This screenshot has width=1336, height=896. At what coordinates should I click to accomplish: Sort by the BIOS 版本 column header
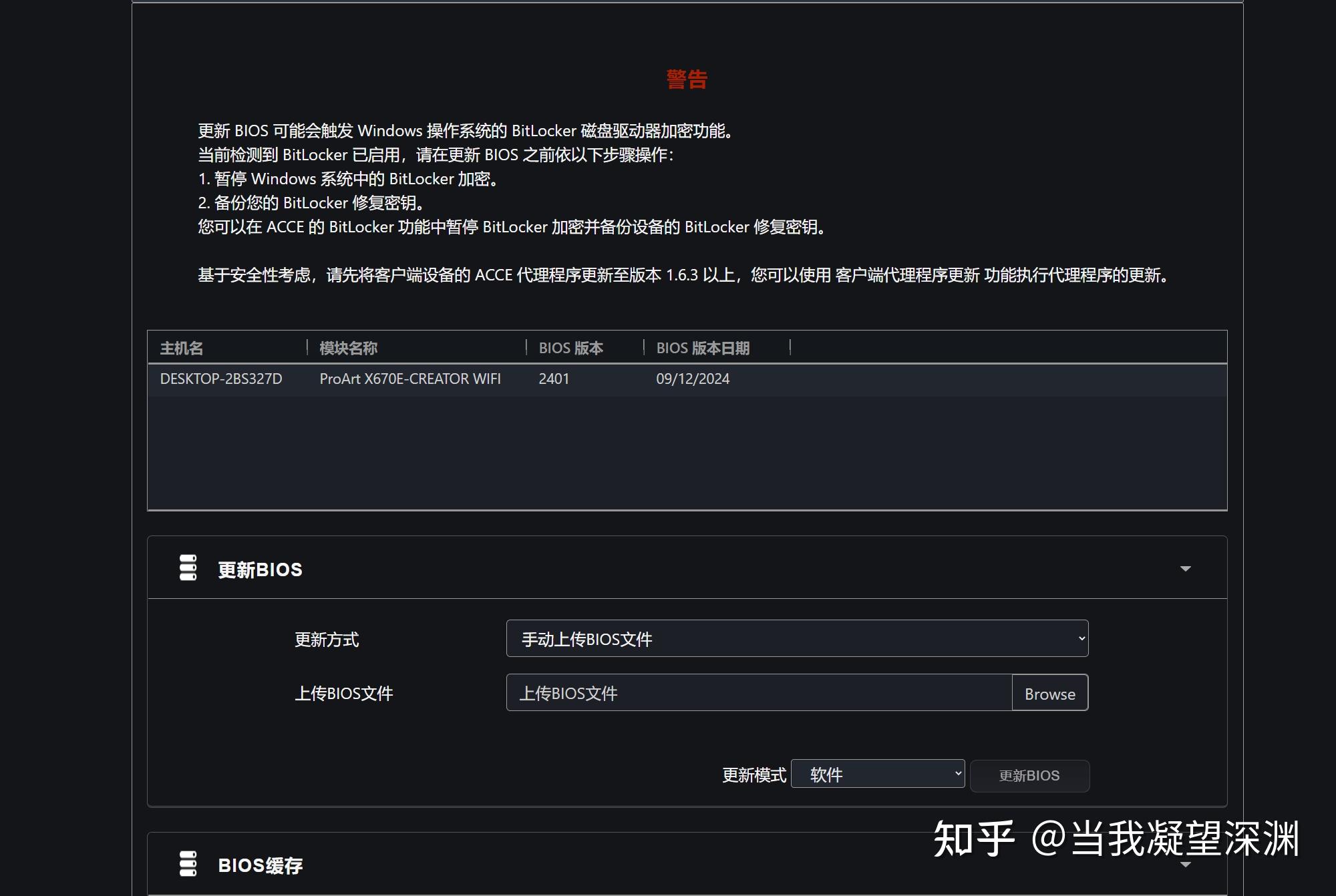point(570,348)
